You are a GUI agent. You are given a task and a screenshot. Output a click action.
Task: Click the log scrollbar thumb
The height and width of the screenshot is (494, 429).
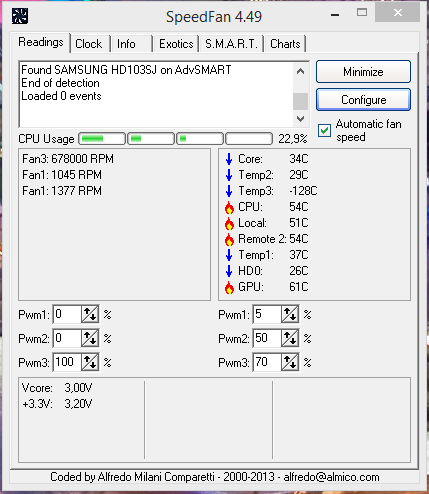(300, 101)
